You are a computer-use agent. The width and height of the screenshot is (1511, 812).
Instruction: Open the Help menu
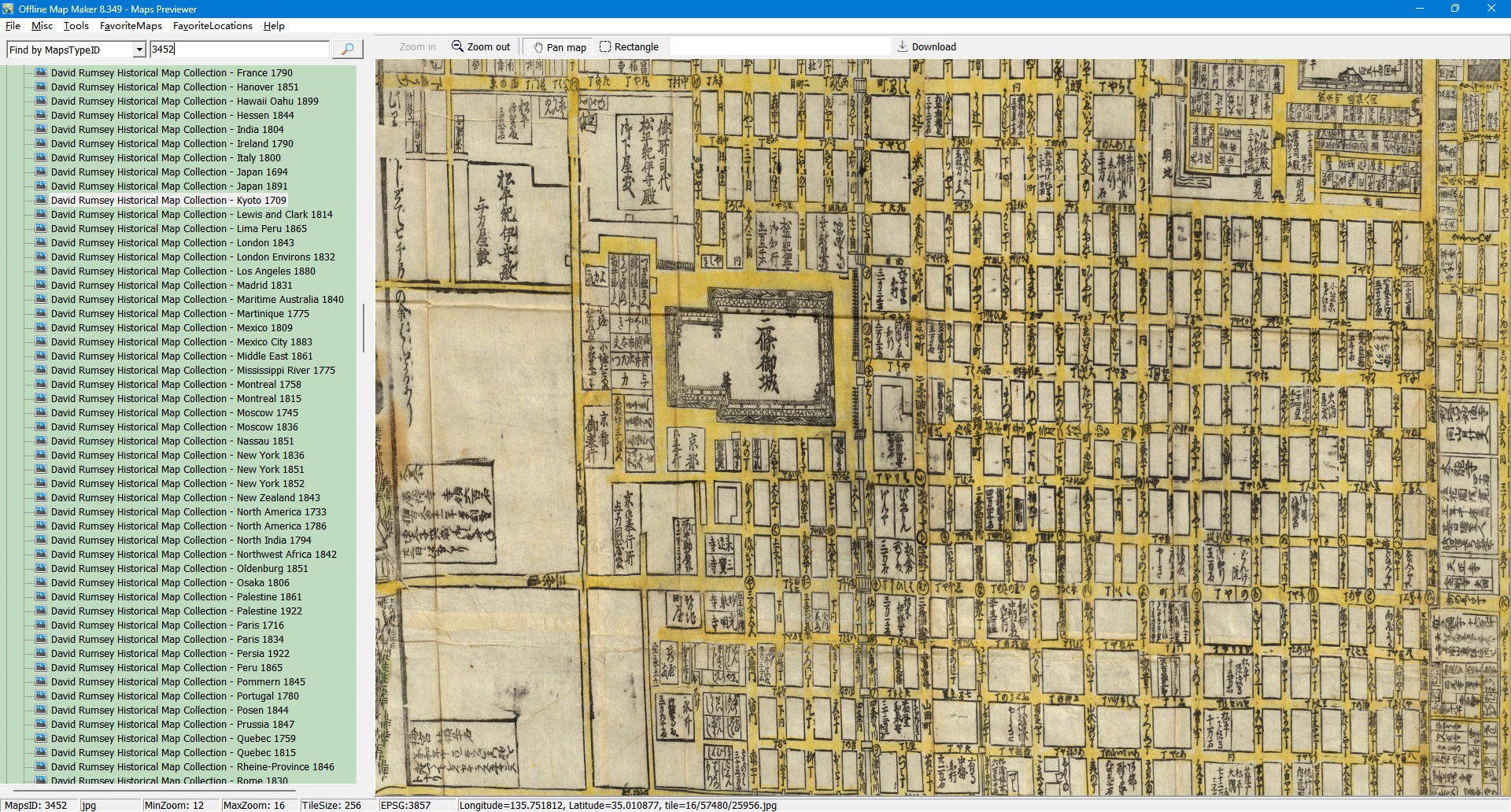point(274,26)
